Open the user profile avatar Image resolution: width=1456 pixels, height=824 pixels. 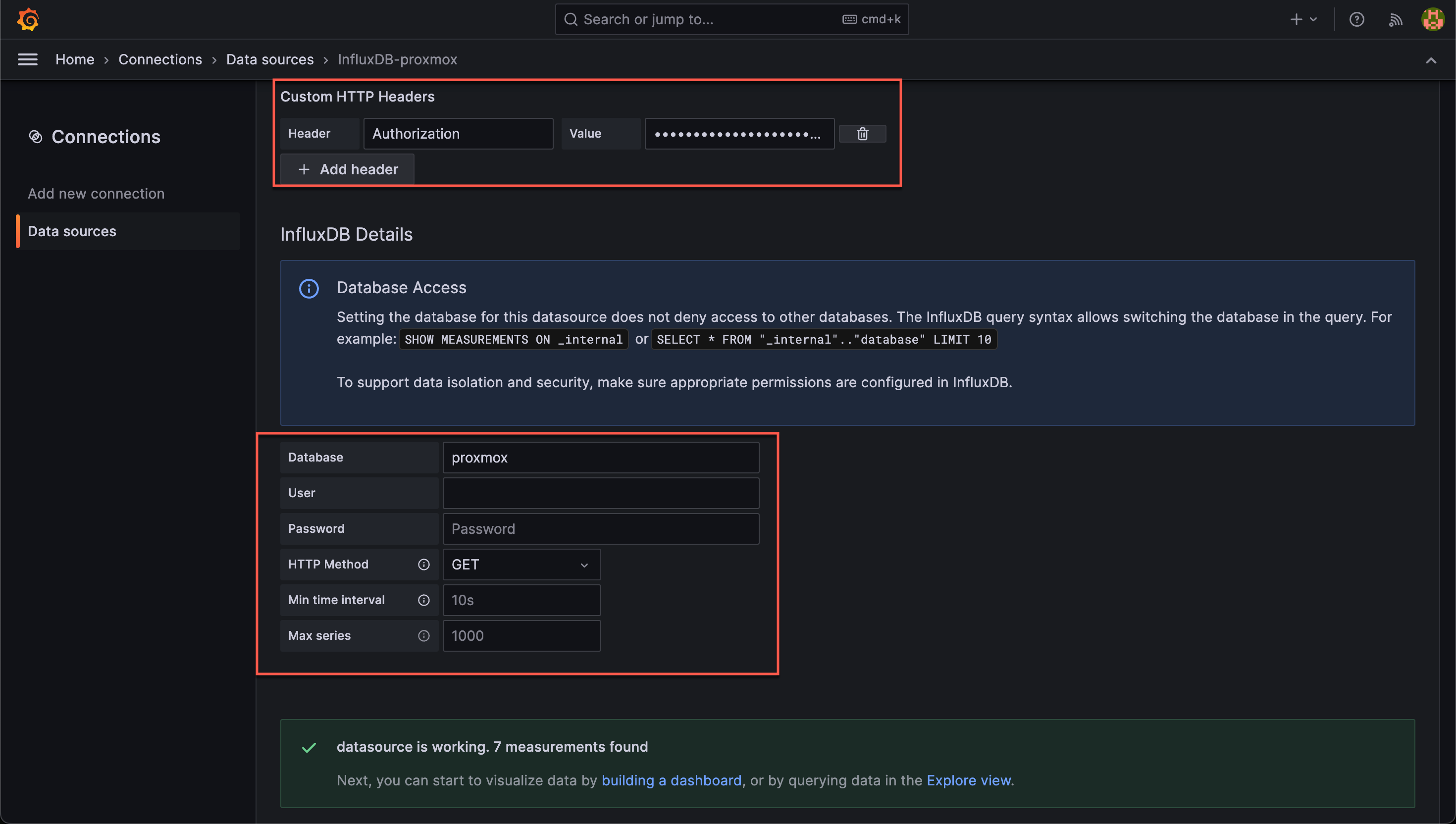tap(1432, 19)
